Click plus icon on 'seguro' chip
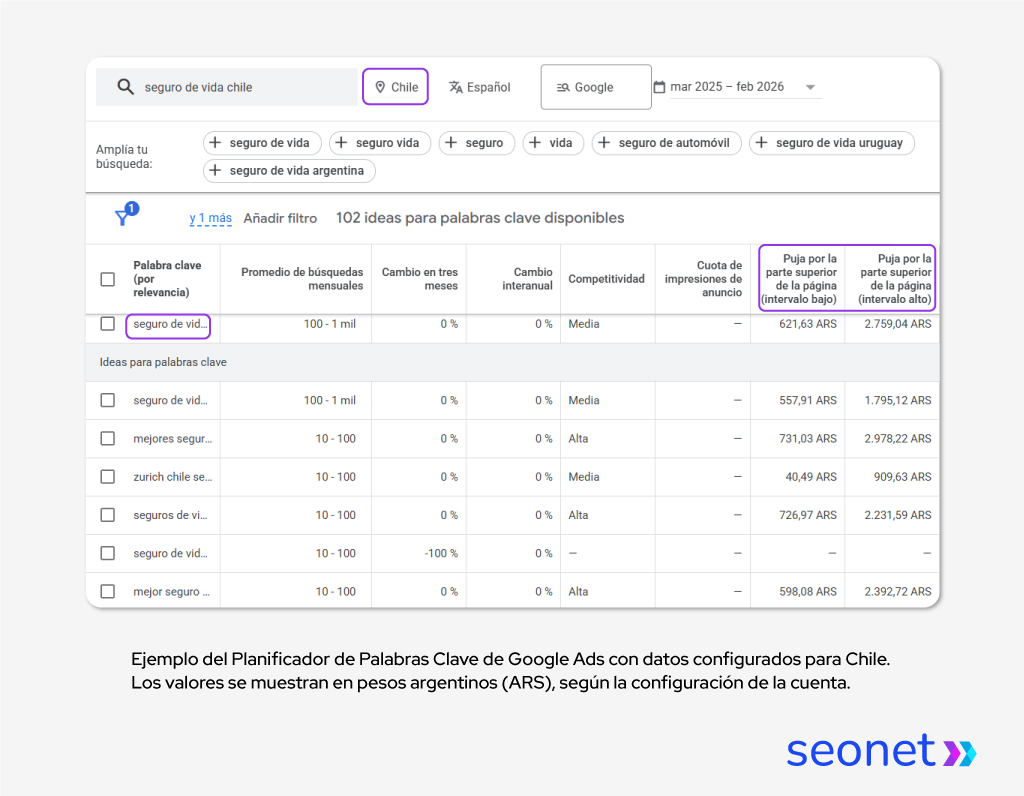 click(451, 142)
